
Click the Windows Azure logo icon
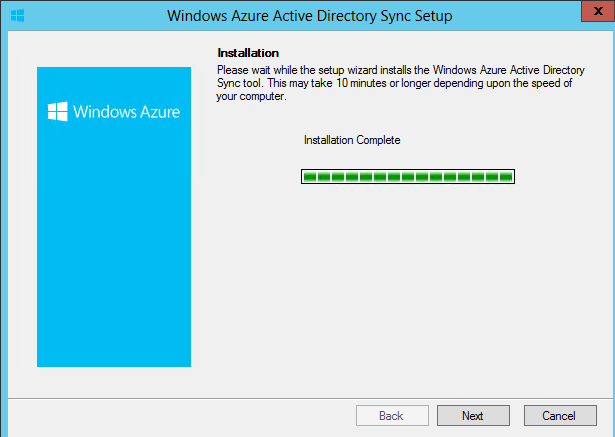click(x=58, y=111)
